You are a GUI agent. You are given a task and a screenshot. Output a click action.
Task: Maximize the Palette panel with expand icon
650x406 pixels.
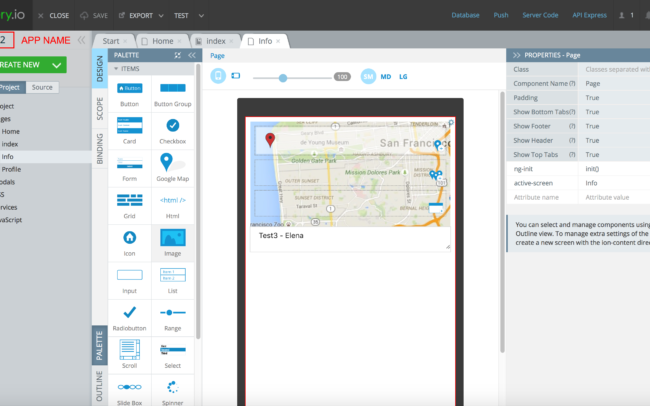pyautogui.click(x=177, y=55)
